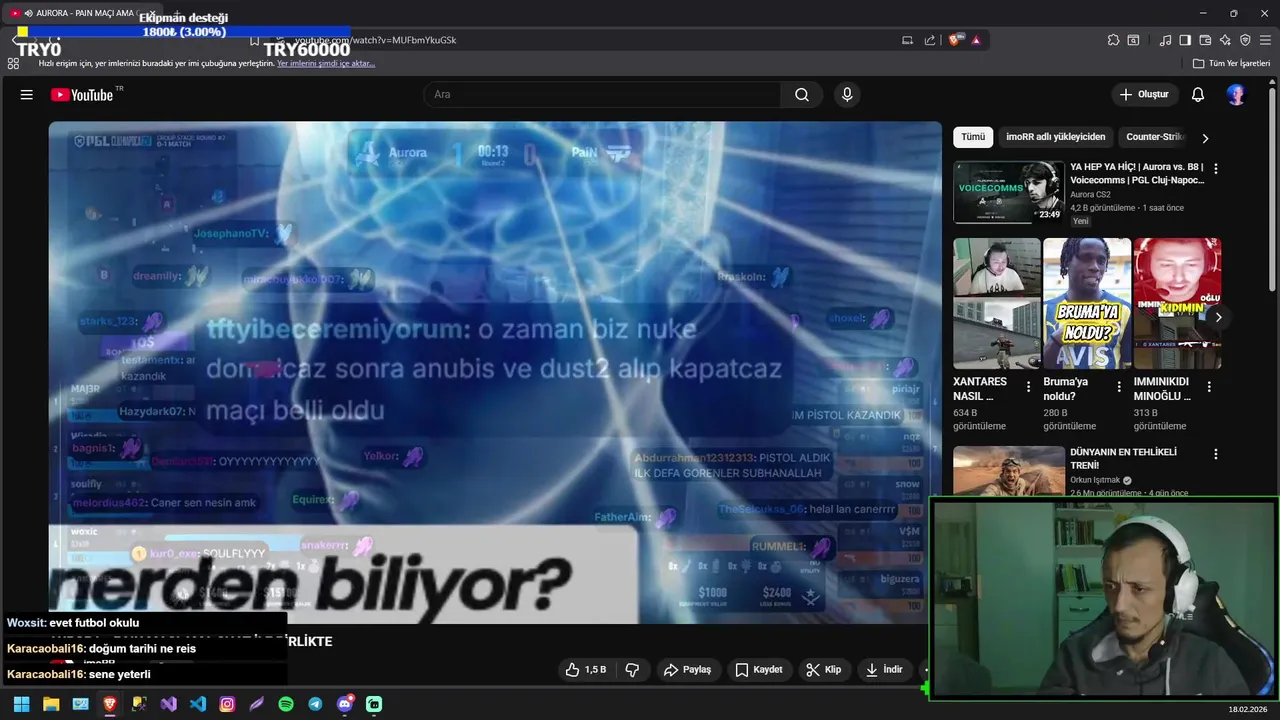Open options for DÜNYANIN EN TEHLİKELİ TRENİ video
The height and width of the screenshot is (720, 1280).
coord(1216,454)
